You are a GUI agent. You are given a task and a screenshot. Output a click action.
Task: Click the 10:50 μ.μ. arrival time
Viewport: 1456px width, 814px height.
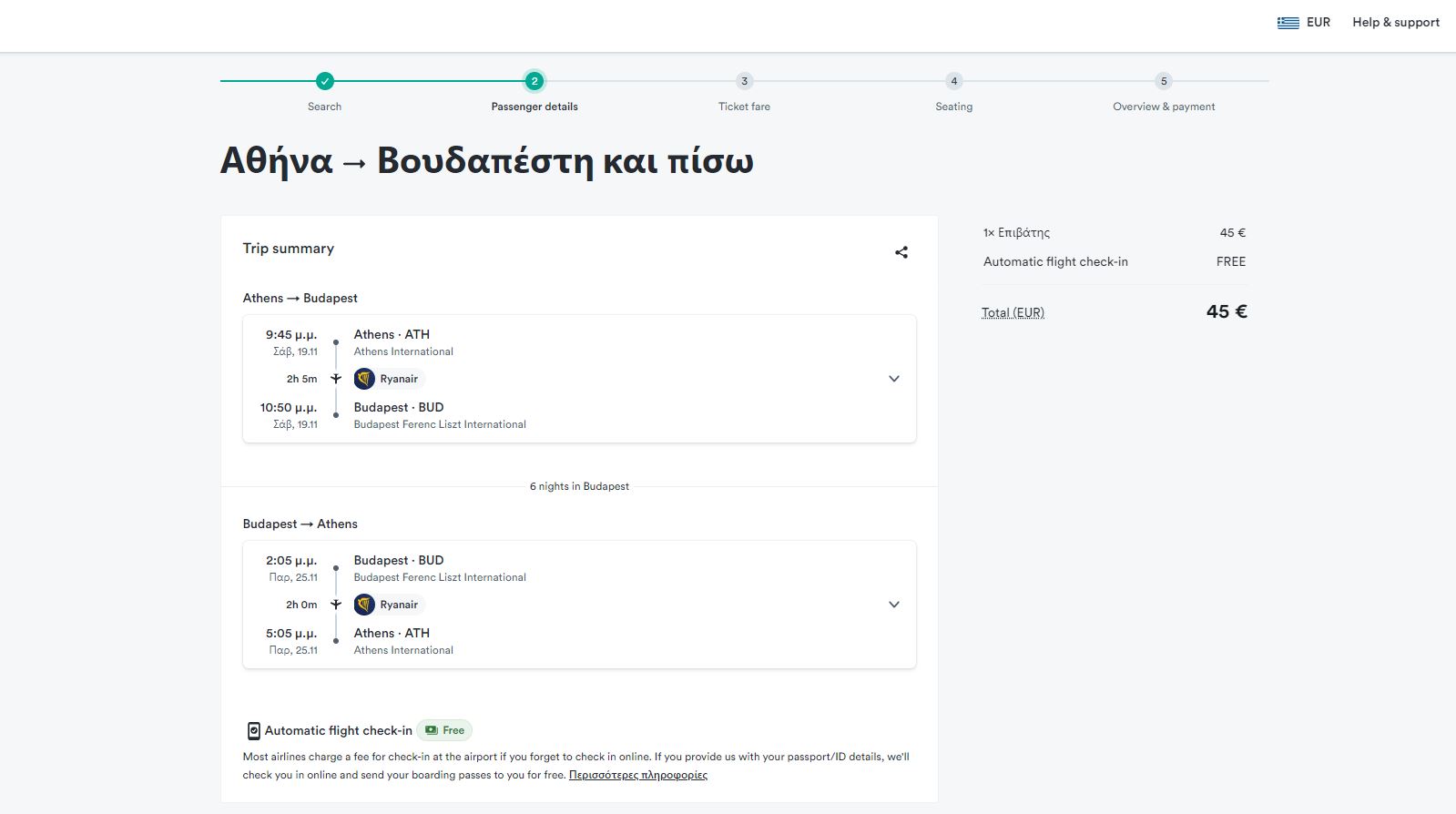pyautogui.click(x=289, y=408)
